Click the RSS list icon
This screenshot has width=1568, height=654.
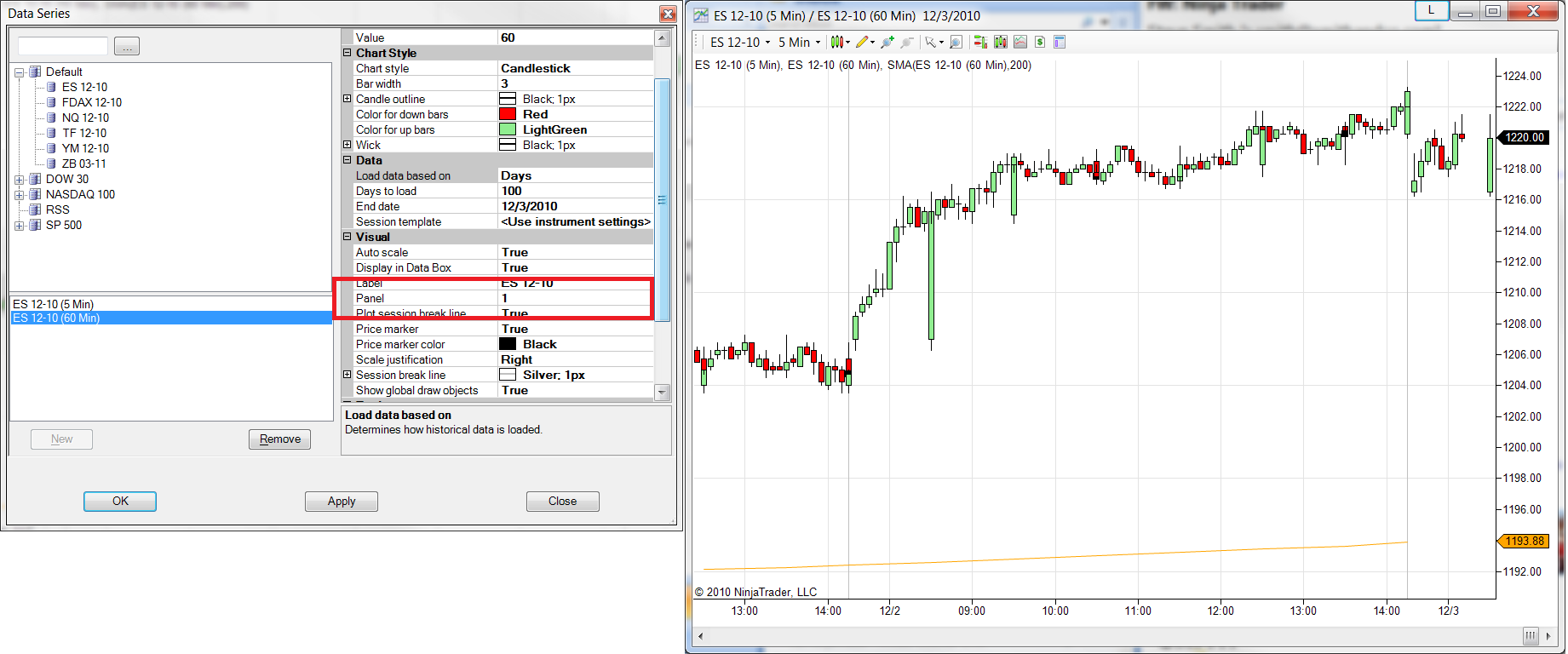click(35, 209)
